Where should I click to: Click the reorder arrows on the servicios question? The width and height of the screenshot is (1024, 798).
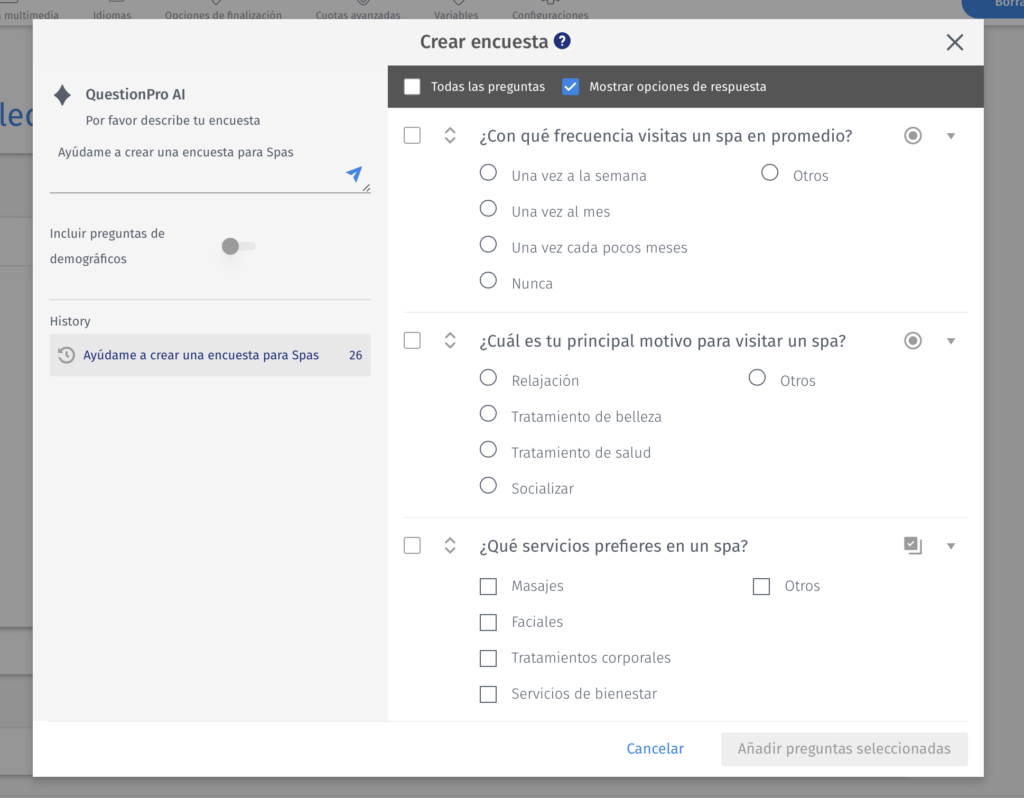(450, 545)
